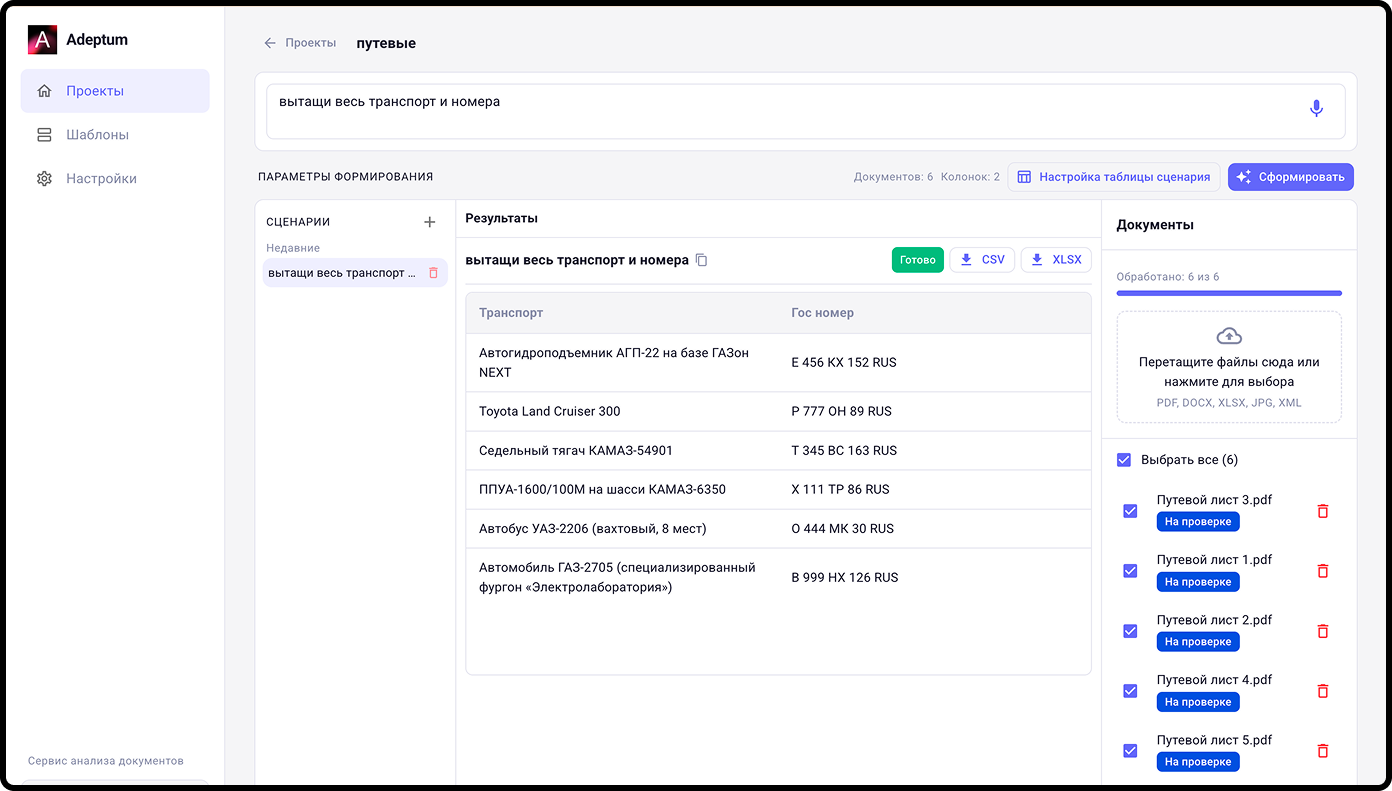Delete Путевой лист 3.pdf with trash icon
This screenshot has width=1392, height=791.
[1323, 511]
